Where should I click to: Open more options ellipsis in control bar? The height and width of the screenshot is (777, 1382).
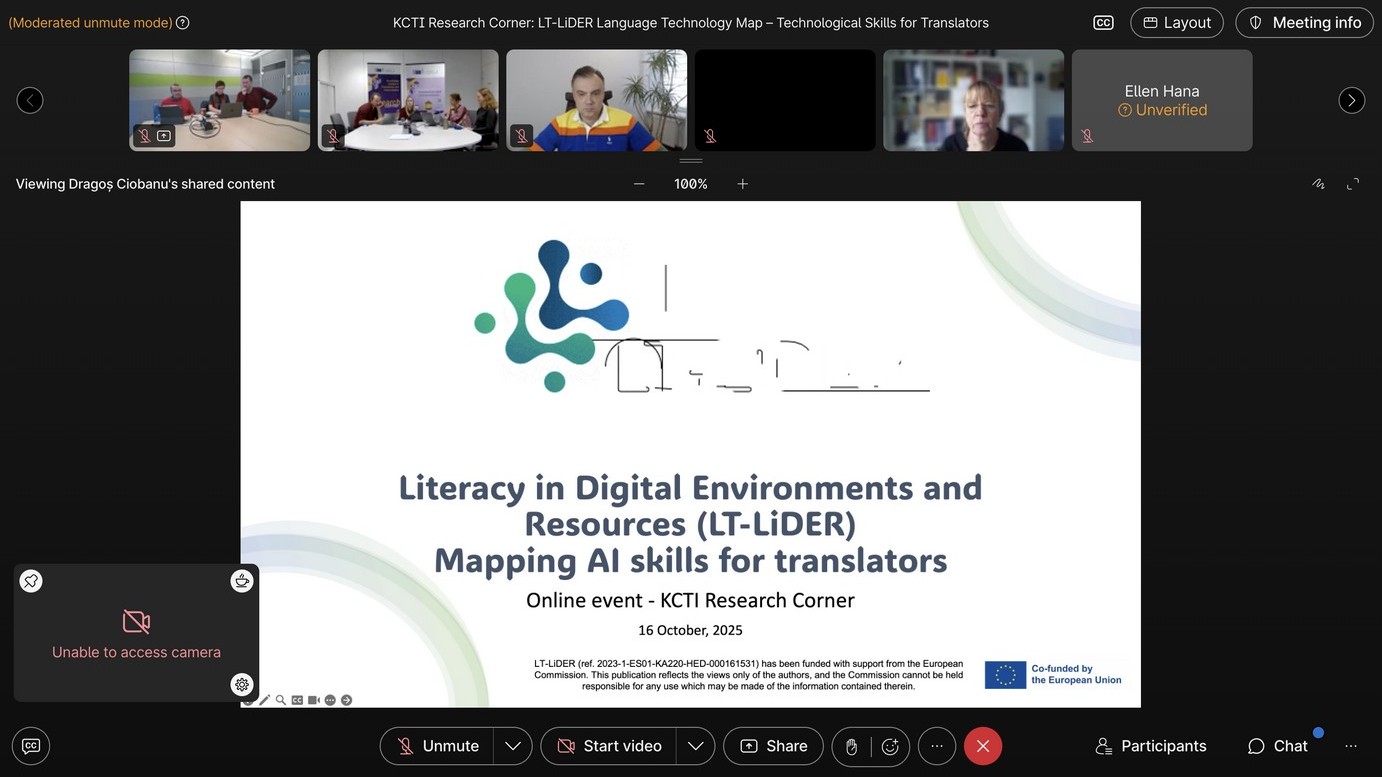tap(937, 746)
